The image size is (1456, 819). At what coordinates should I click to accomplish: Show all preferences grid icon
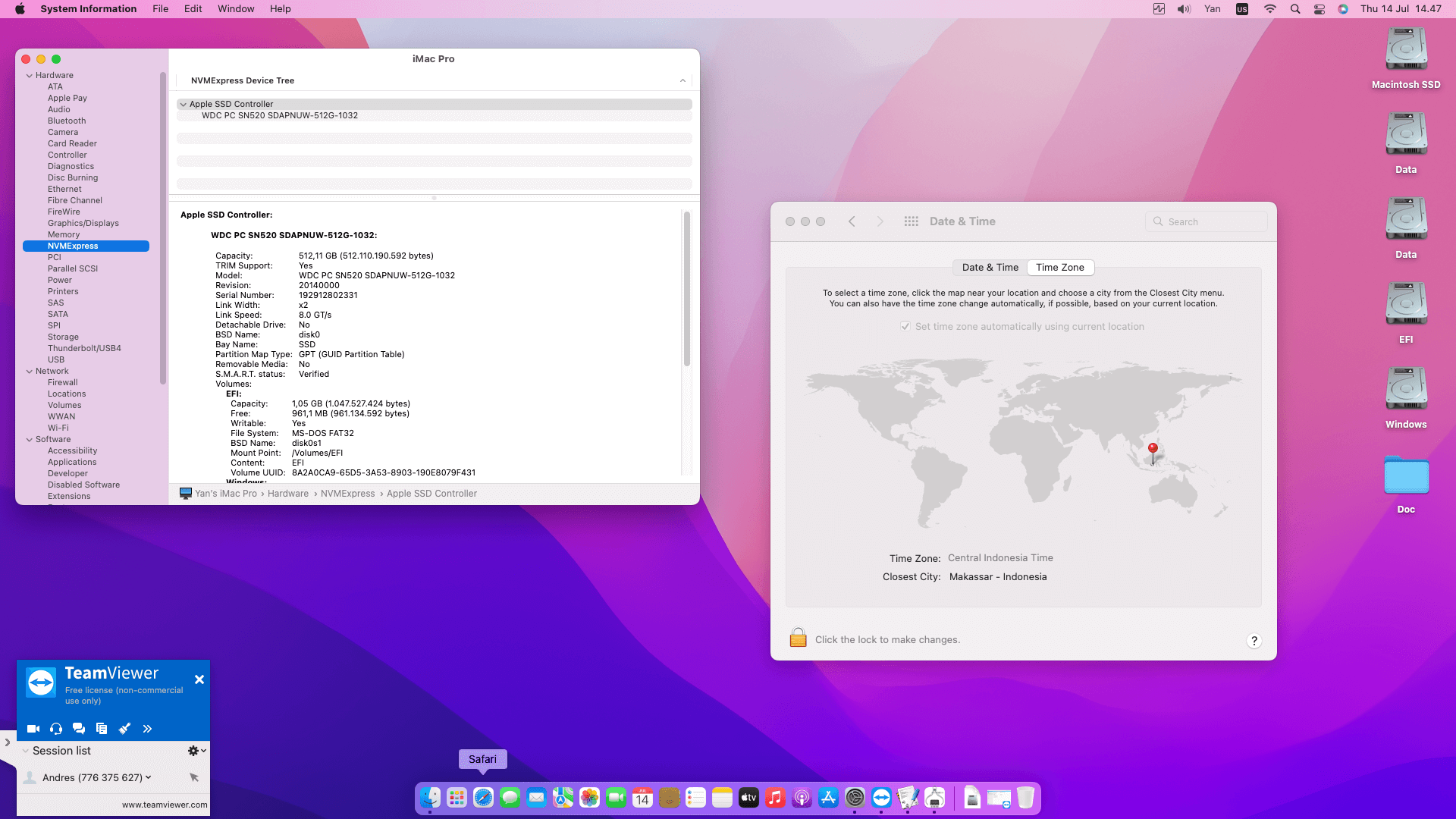[x=911, y=221]
